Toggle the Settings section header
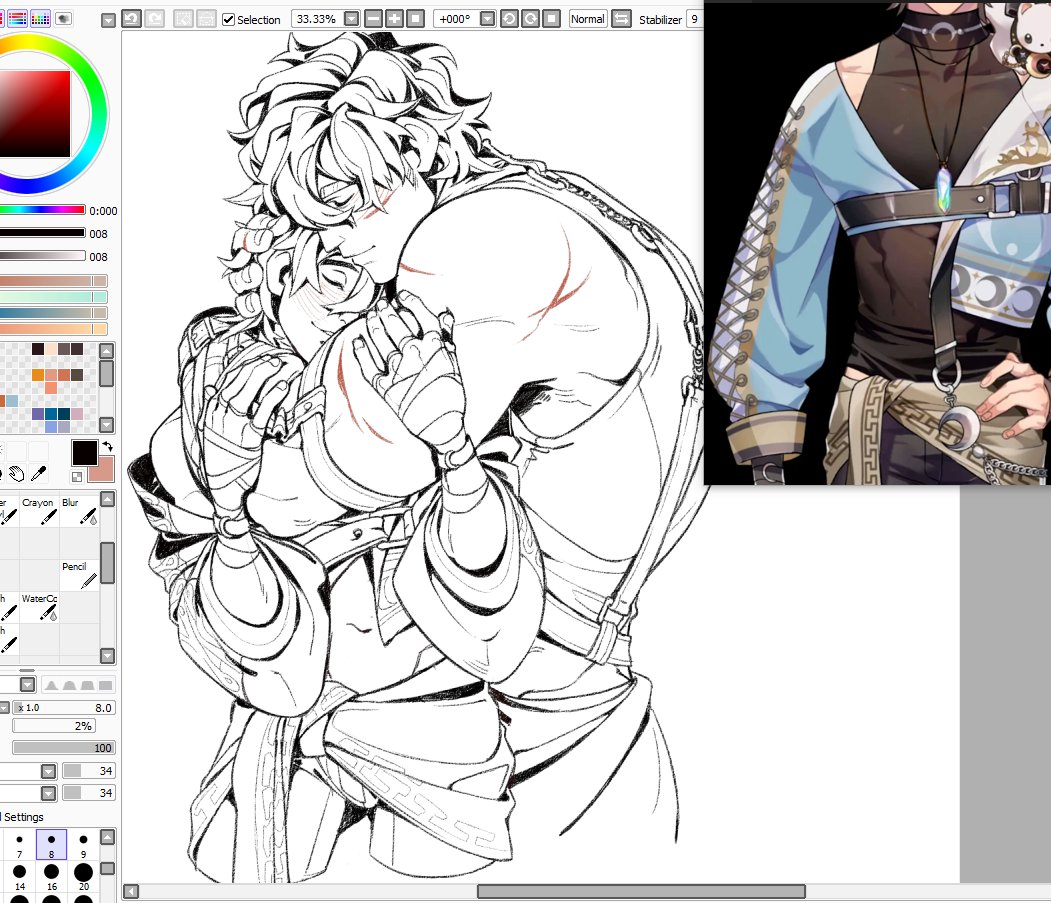Image resolution: width=1051 pixels, height=903 pixels. tap(23, 817)
